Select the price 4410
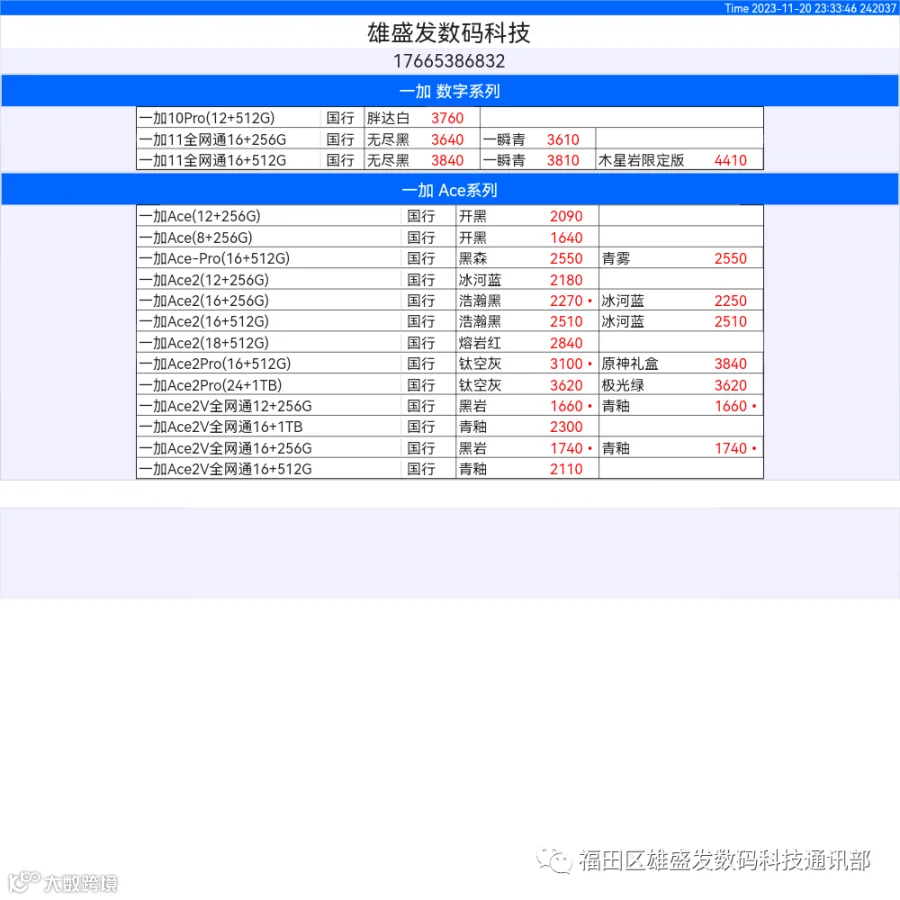 [x=730, y=160]
